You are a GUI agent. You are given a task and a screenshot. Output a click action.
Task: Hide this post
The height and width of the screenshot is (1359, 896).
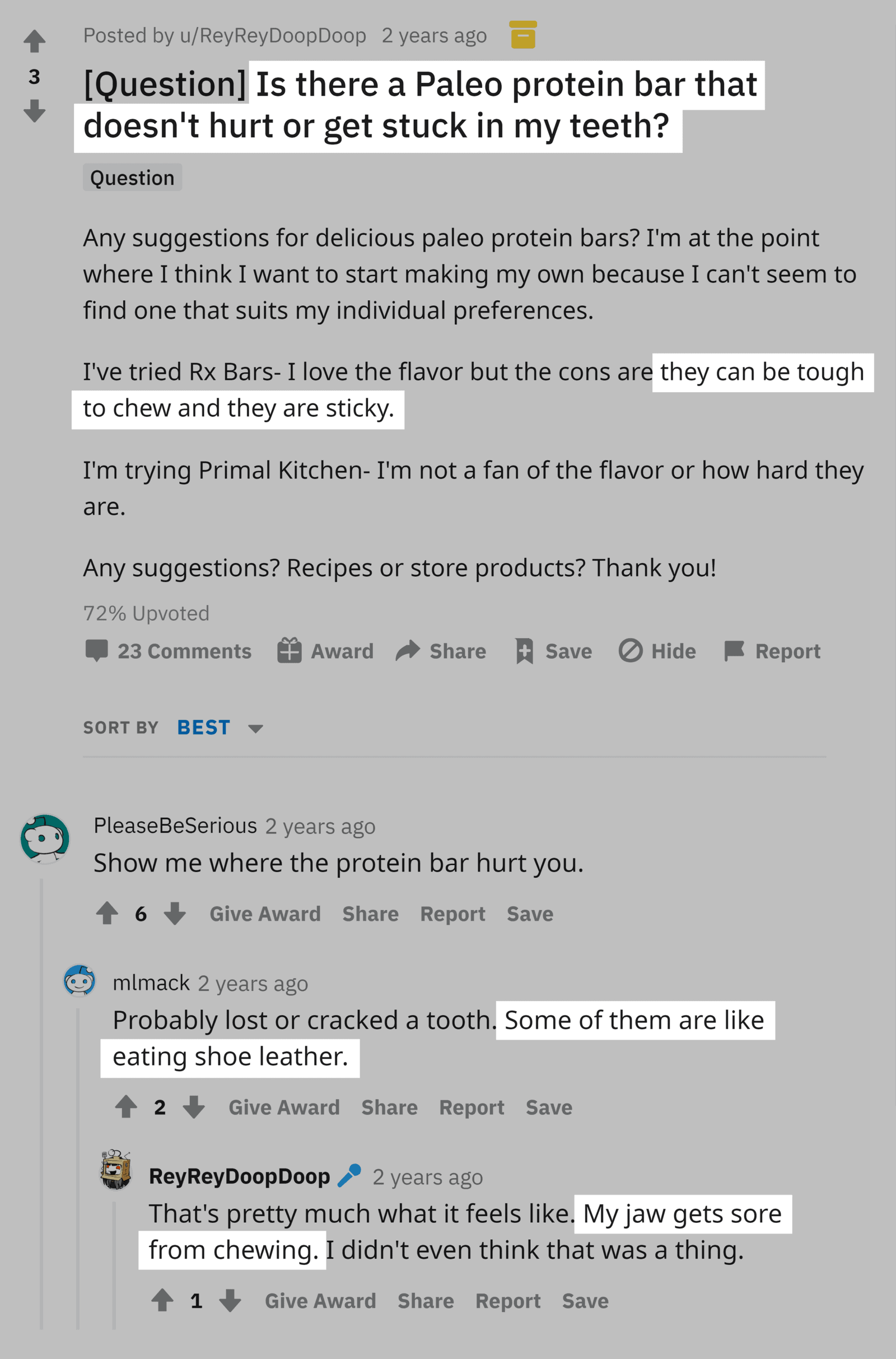(x=657, y=651)
